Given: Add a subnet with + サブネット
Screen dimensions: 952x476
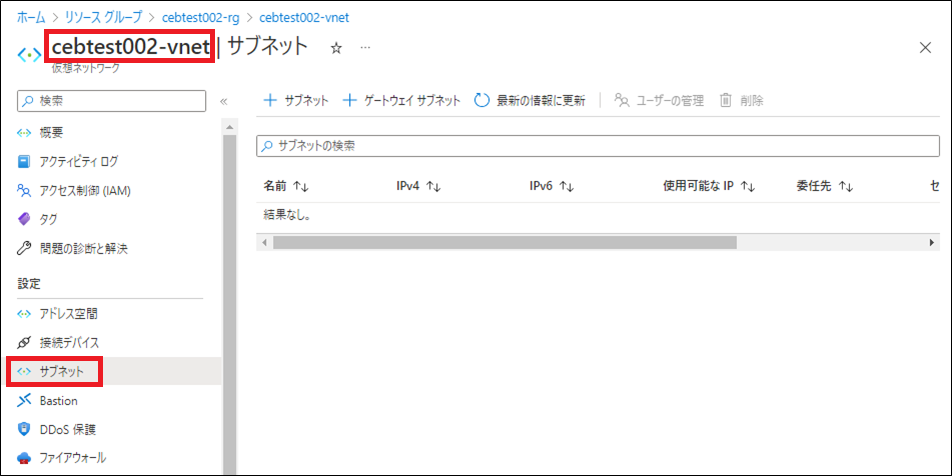Looking at the screenshot, I should [296, 101].
